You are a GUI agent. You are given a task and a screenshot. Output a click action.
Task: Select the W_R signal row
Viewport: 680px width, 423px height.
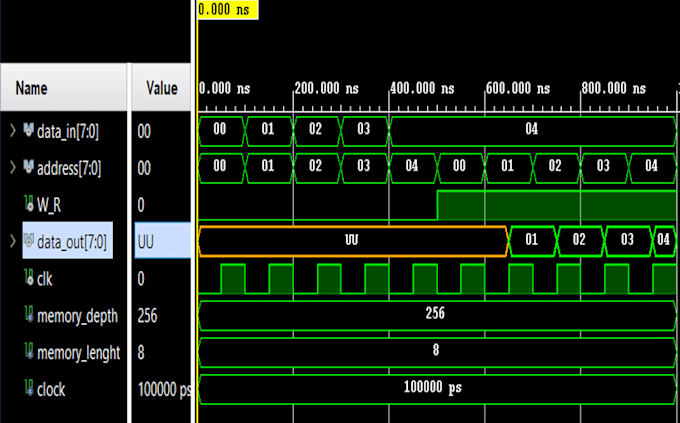tap(49, 205)
